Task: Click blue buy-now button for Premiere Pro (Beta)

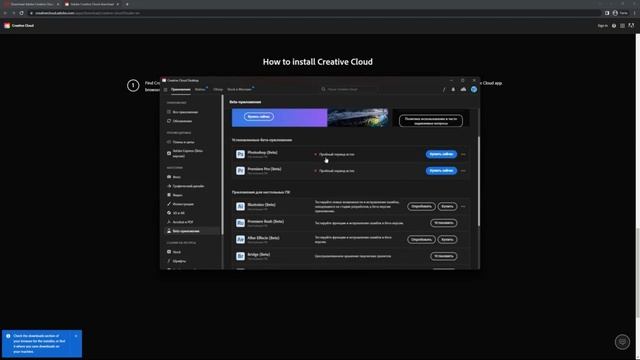Action: [441, 171]
